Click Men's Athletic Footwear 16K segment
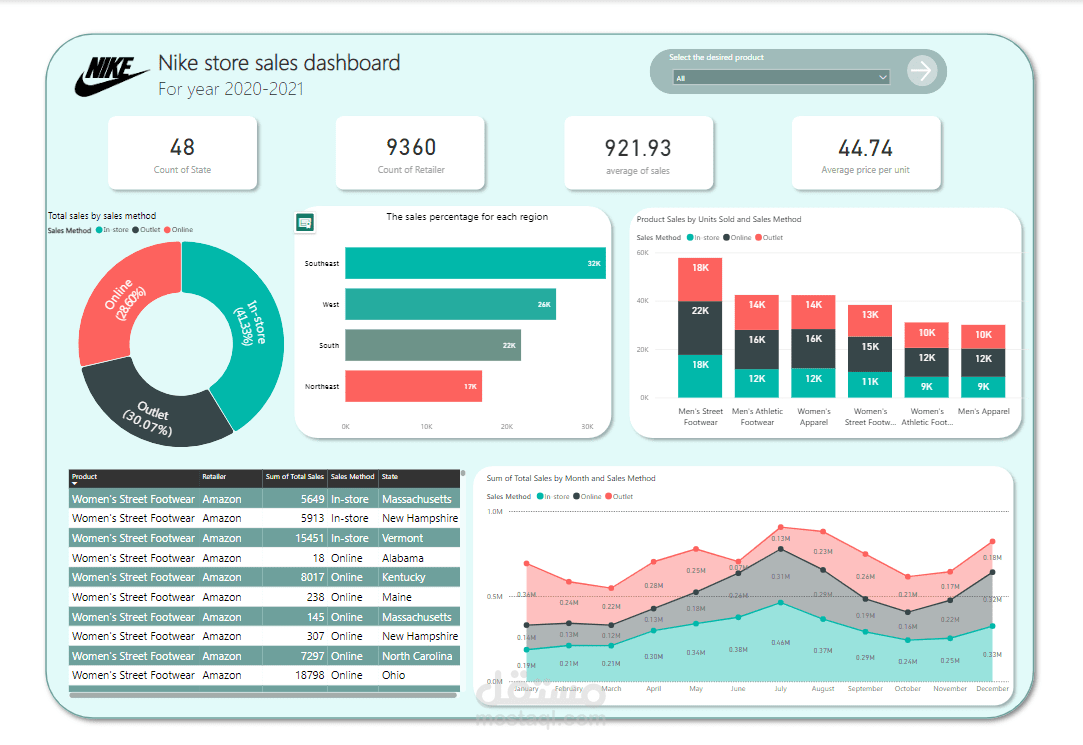The height and width of the screenshot is (745, 1083). point(756,349)
